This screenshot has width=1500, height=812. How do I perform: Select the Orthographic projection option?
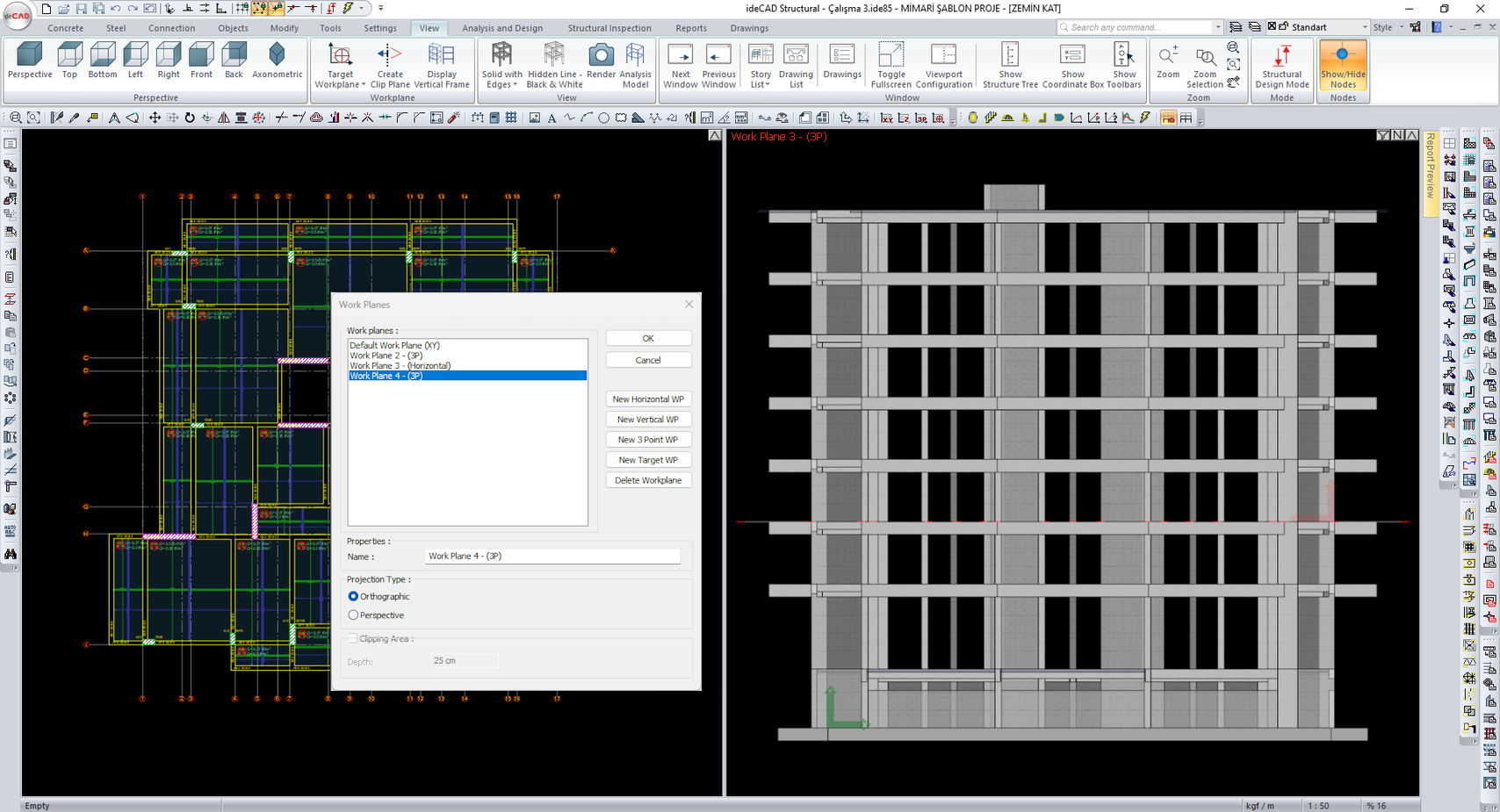354,597
